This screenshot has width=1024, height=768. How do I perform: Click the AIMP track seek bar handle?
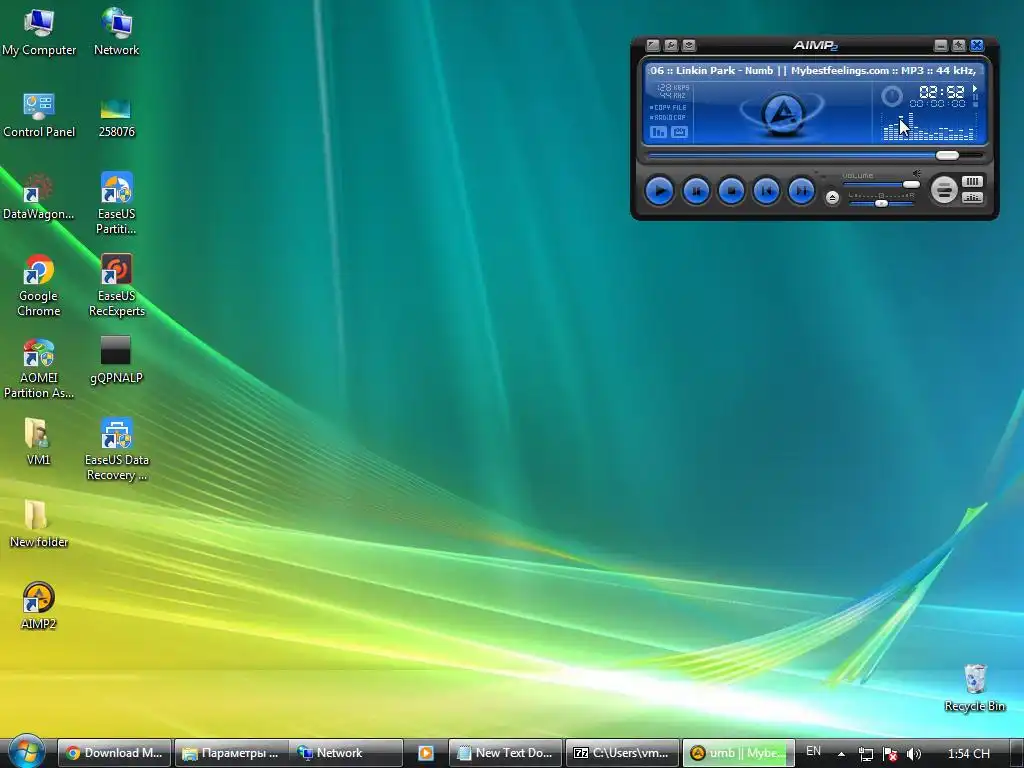pos(947,155)
